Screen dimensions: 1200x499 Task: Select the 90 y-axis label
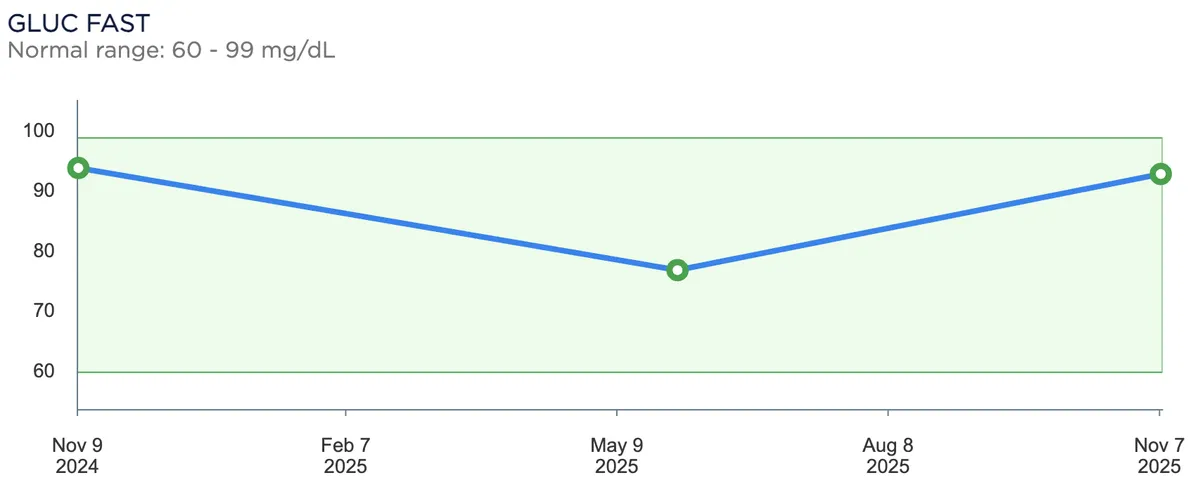coord(42,191)
